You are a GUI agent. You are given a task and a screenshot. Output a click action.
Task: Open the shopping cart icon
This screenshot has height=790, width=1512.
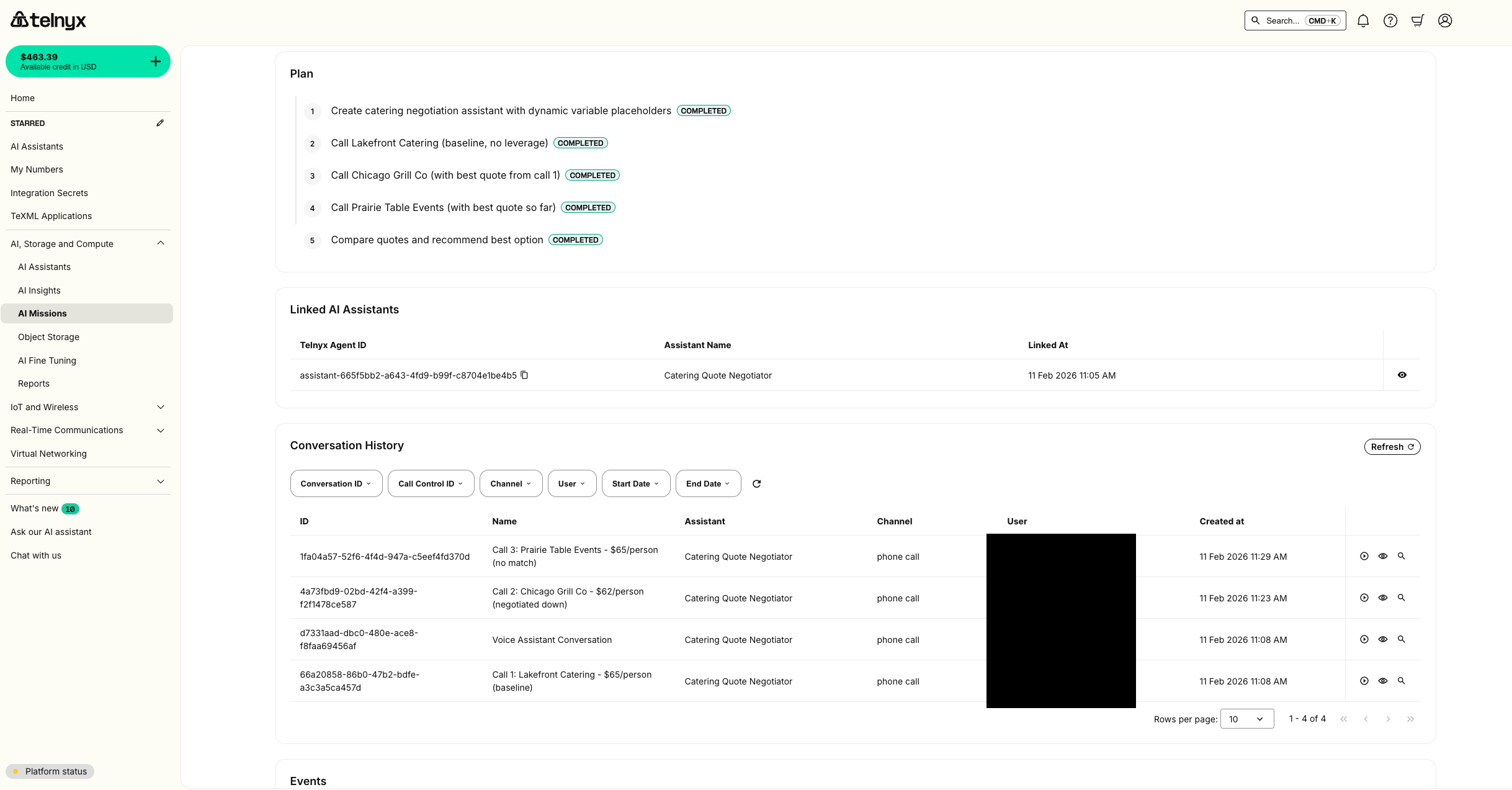click(1418, 20)
